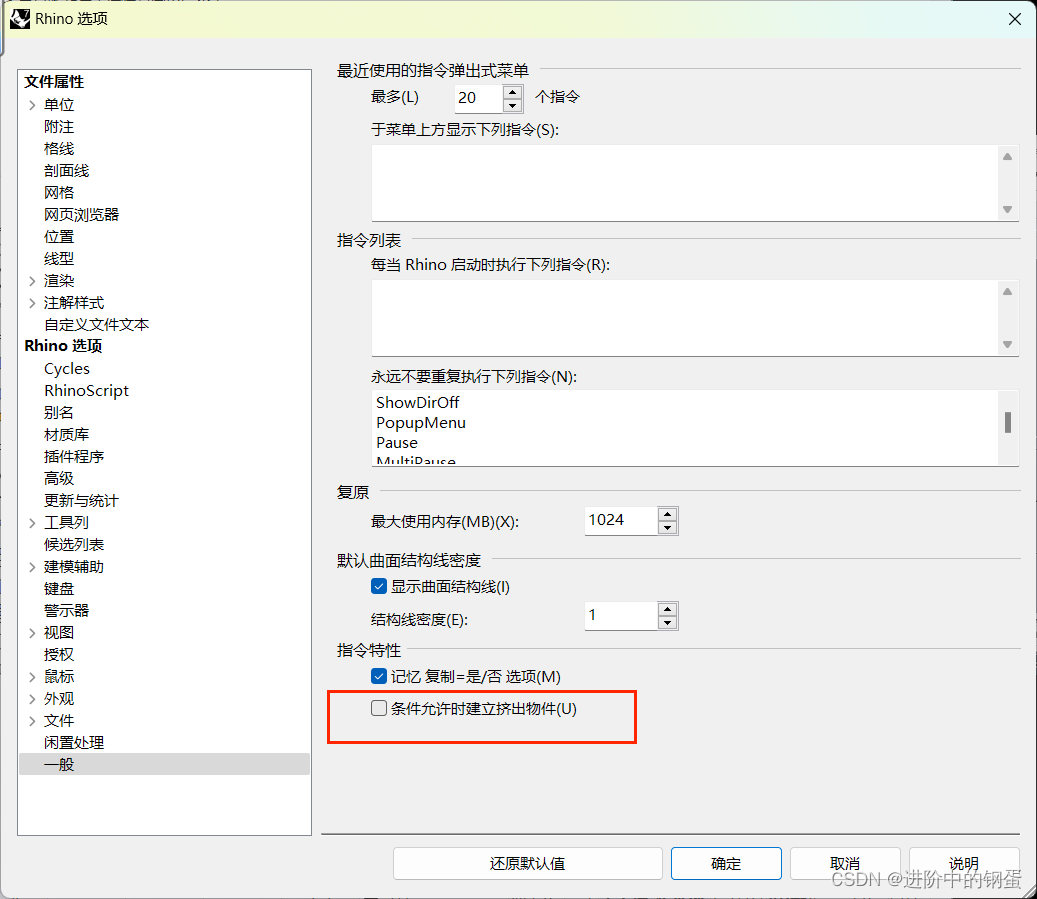This screenshot has width=1037, height=899.
Task: Click the 结构线密度 field showing 1
Action: [x=621, y=617]
